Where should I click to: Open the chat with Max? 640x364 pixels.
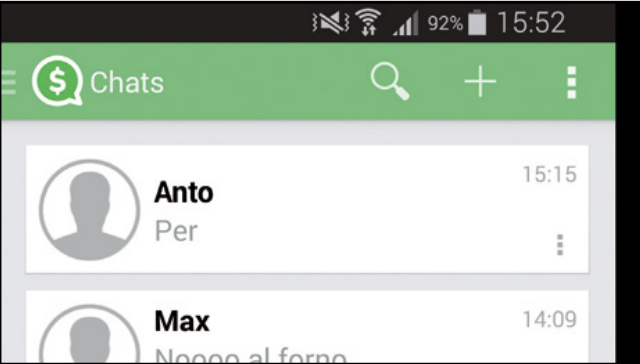click(307, 327)
